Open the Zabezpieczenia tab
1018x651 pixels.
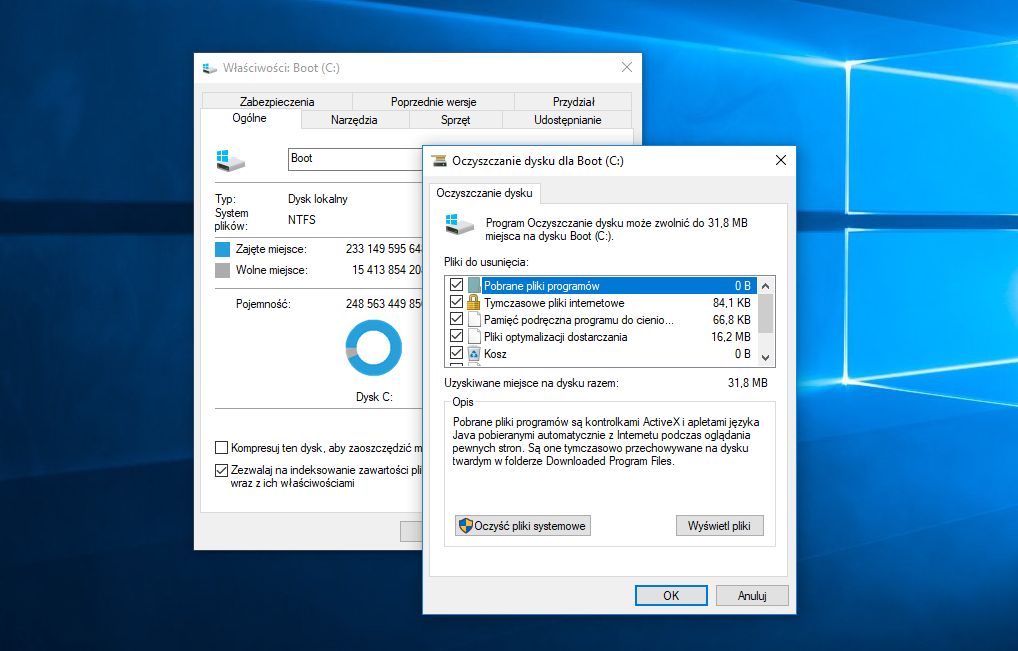(x=277, y=101)
